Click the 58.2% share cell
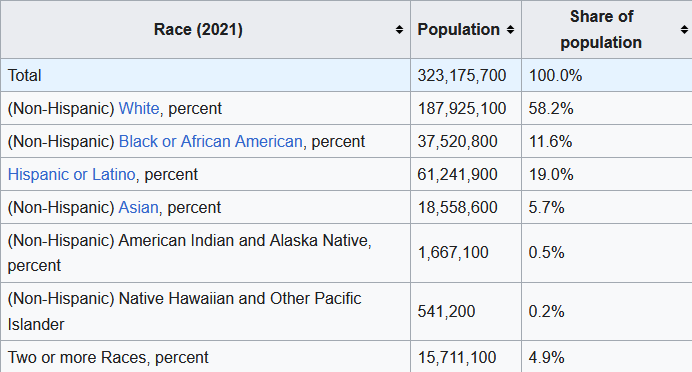Screen dimensions: 692x372 point(606,108)
